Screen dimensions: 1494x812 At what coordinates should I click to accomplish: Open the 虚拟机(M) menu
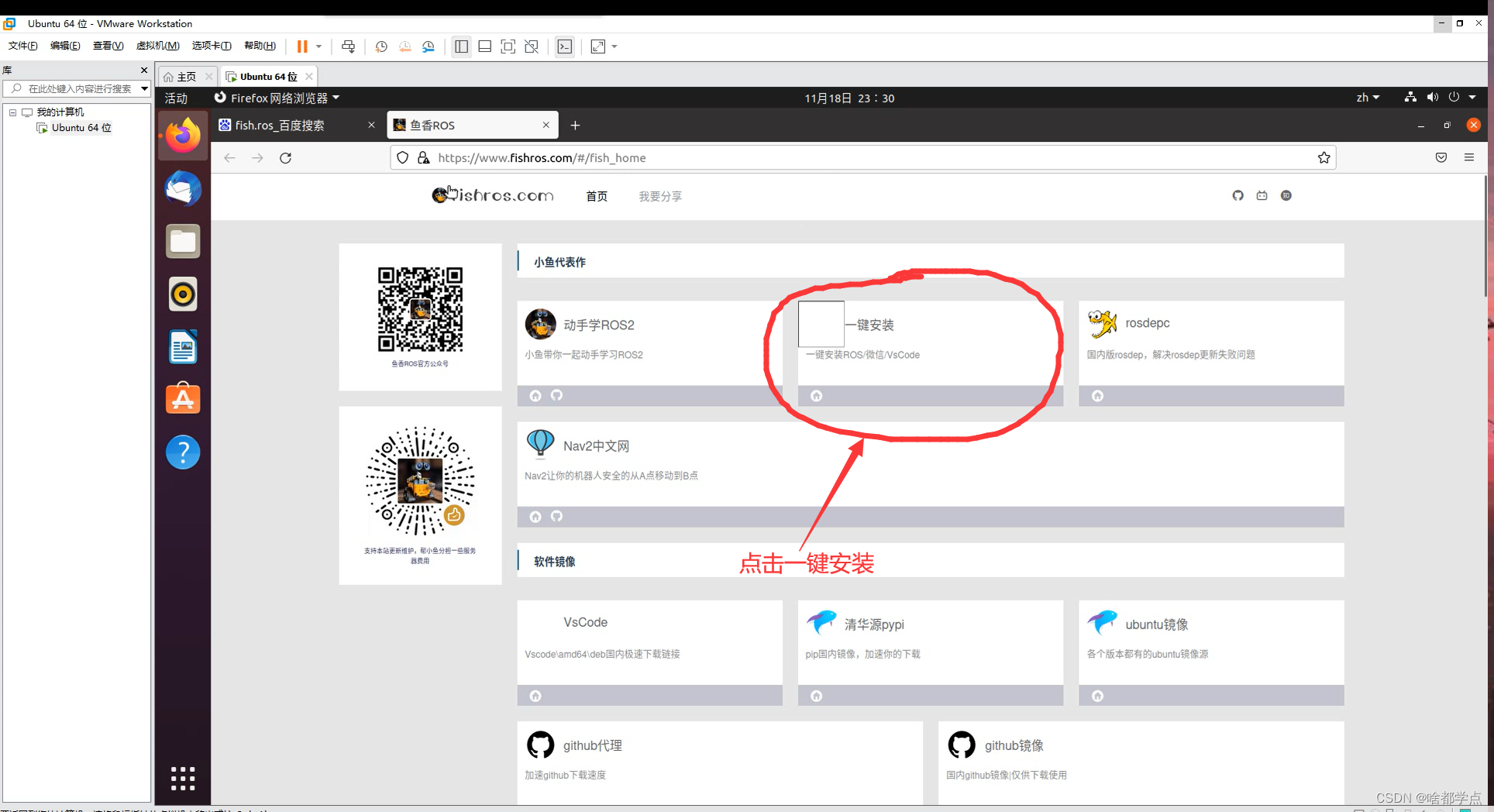point(157,46)
